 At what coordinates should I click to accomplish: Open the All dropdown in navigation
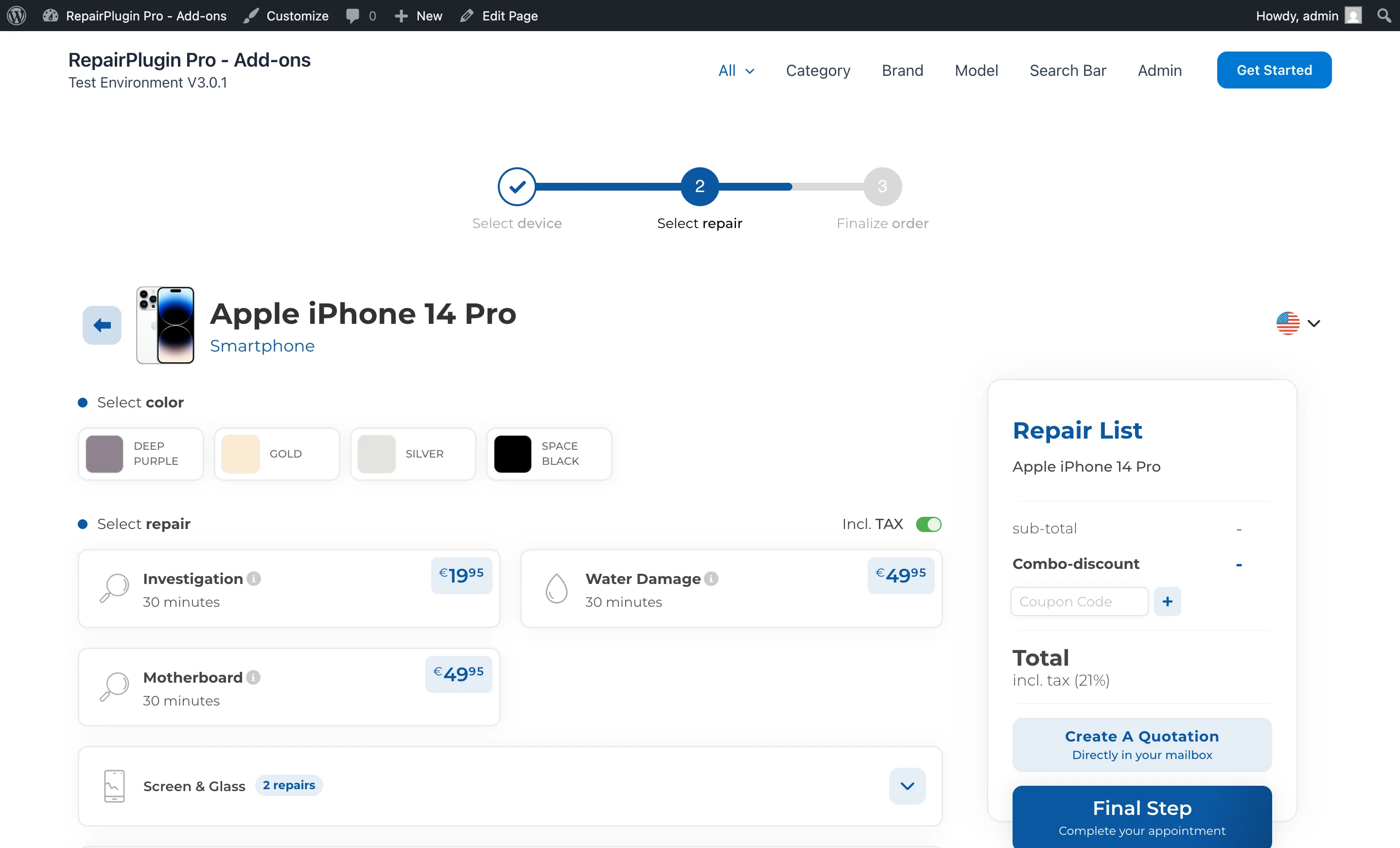pyautogui.click(x=735, y=70)
